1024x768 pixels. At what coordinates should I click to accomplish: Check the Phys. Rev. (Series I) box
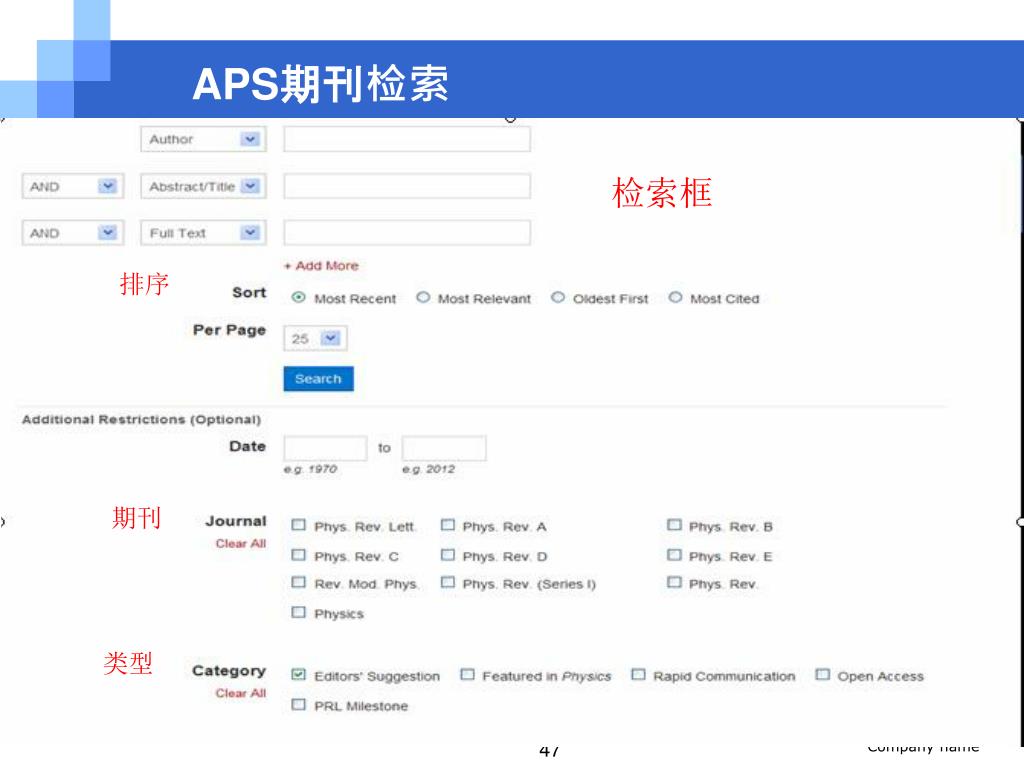pos(447,583)
